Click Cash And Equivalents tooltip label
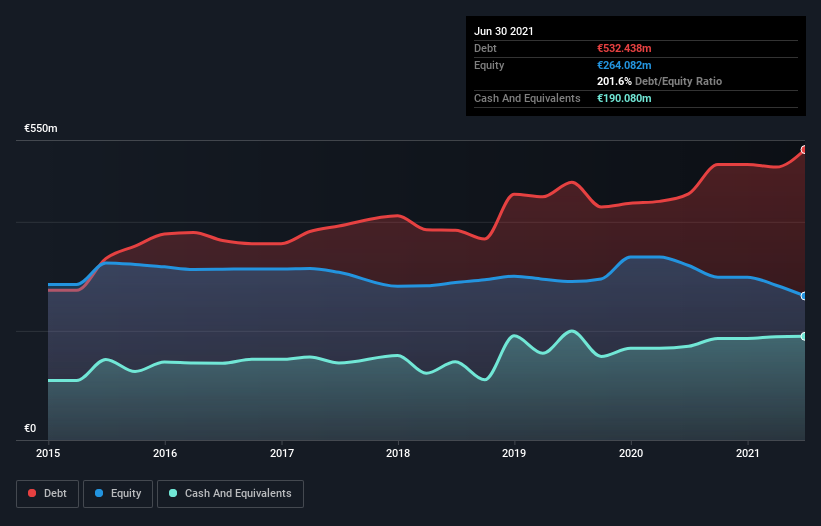The height and width of the screenshot is (526, 821). [x=527, y=98]
